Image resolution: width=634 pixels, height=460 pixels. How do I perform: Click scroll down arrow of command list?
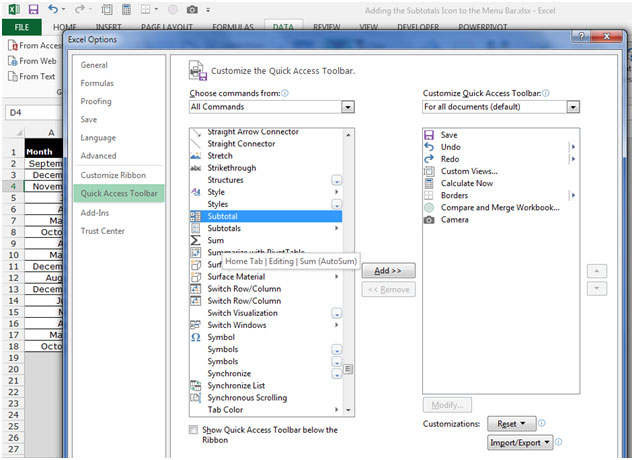pos(348,410)
